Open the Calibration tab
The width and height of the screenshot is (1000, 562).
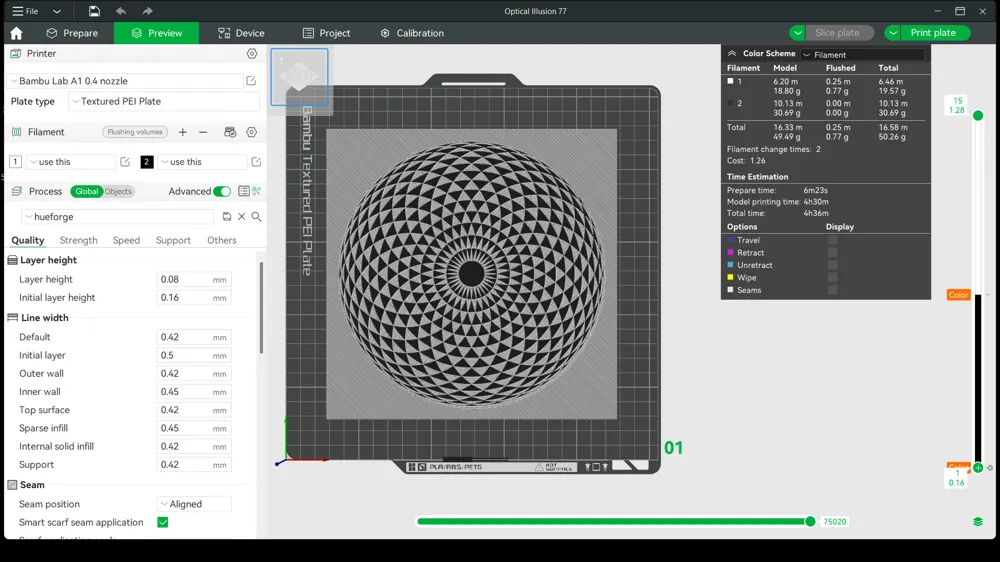point(412,33)
